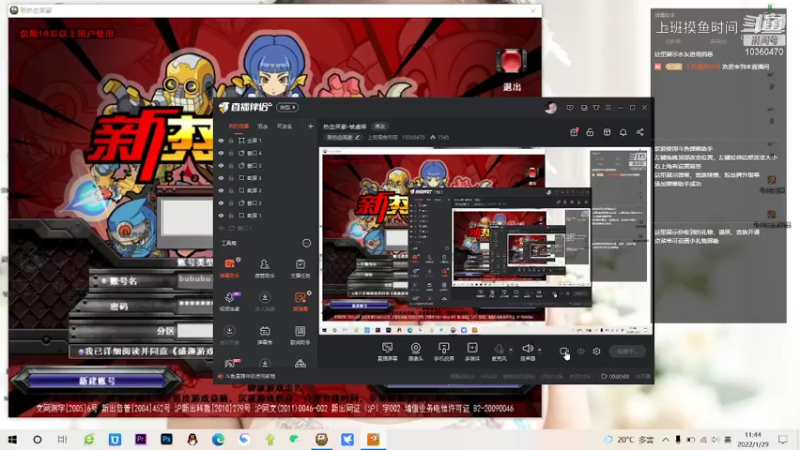Image resolution: width=800 pixels, height=450 pixels.
Task: Add a 多媒体 multimedia source
Action: 472,352
